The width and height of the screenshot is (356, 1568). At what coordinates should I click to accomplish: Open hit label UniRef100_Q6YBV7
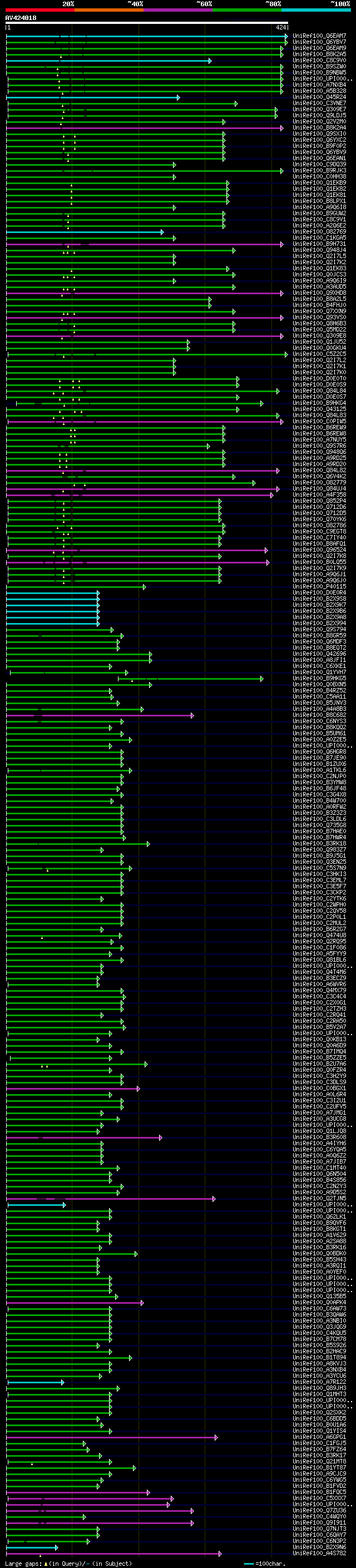tap(319, 42)
